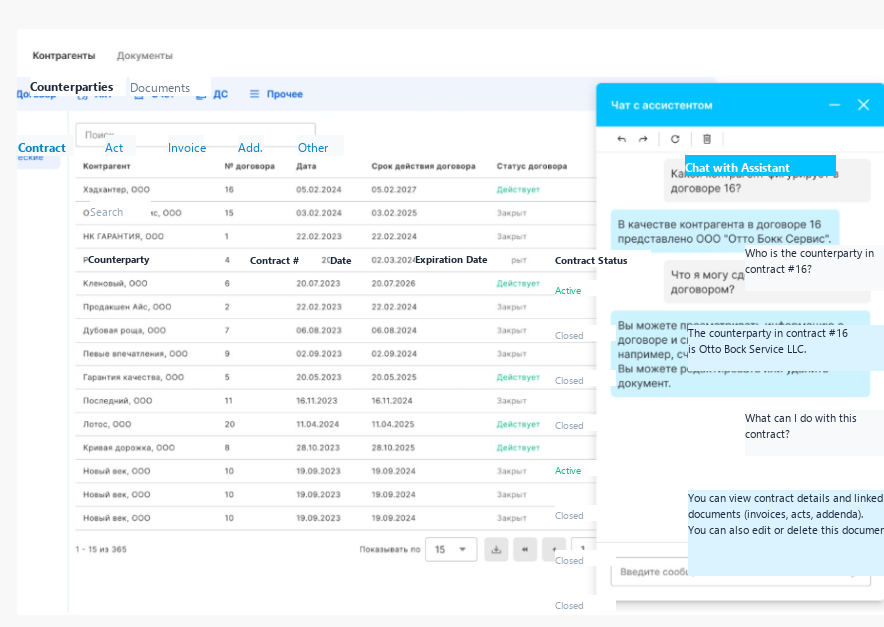
Task: Select the Хэдхантер, ООО row
Action: click(x=336, y=190)
